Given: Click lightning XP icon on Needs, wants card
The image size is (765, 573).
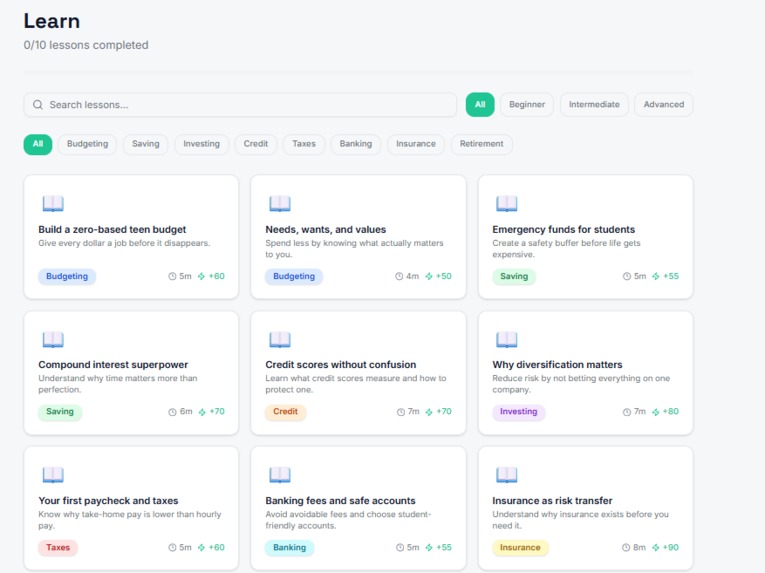Looking at the screenshot, I should 429,276.
